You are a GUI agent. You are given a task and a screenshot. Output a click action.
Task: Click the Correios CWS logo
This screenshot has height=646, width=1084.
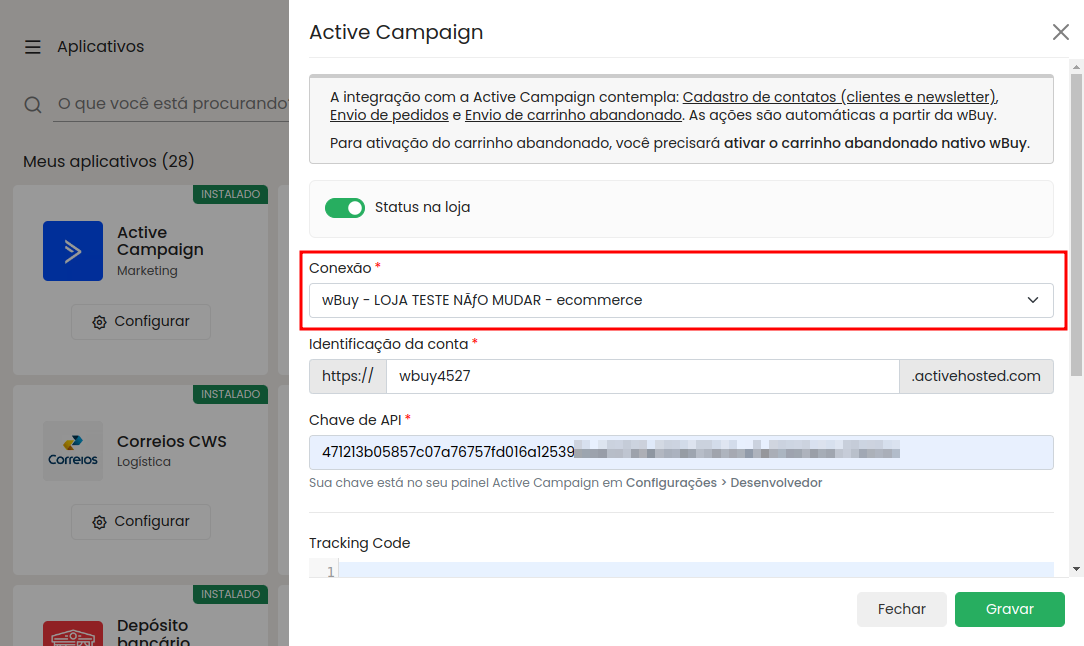point(73,451)
